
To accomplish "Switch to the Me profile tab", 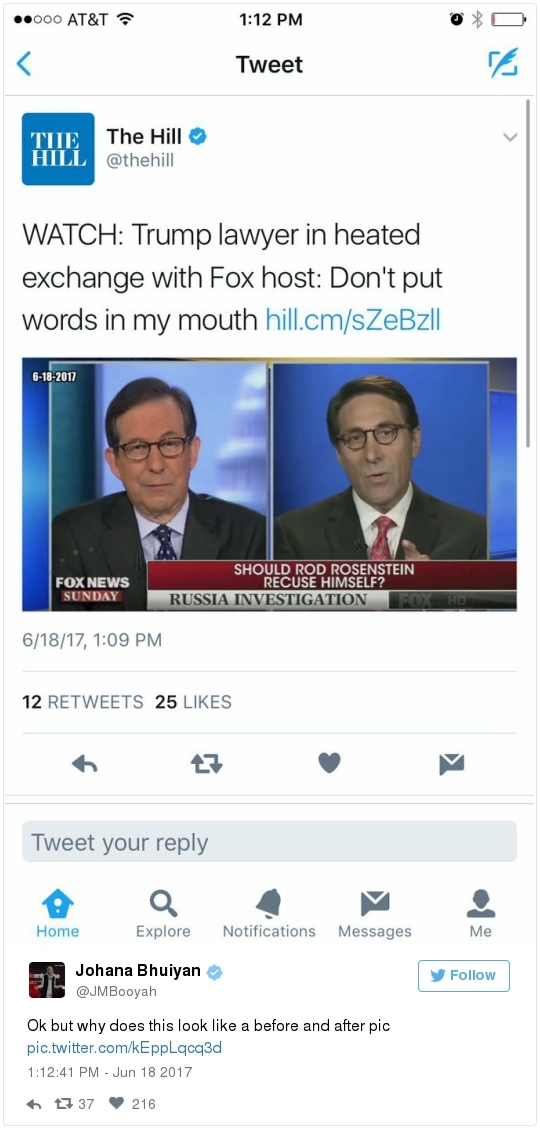I will (480, 914).
